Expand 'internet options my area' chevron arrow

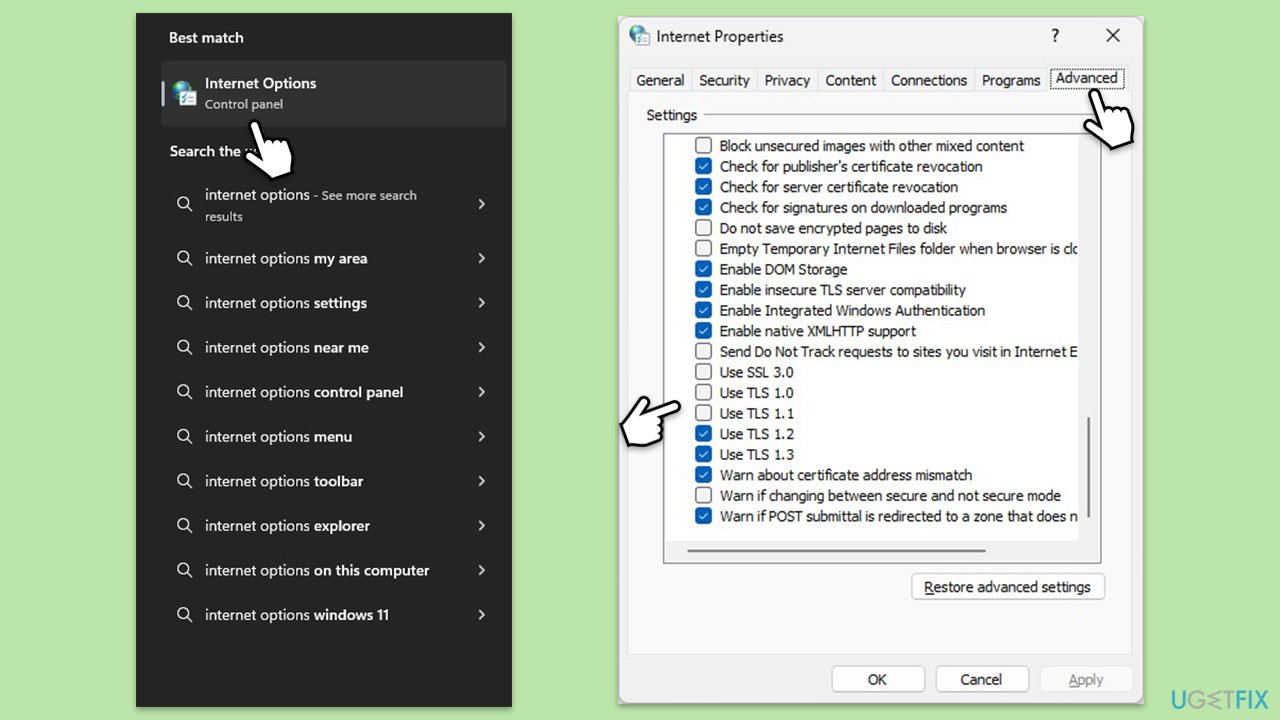pos(481,258)
